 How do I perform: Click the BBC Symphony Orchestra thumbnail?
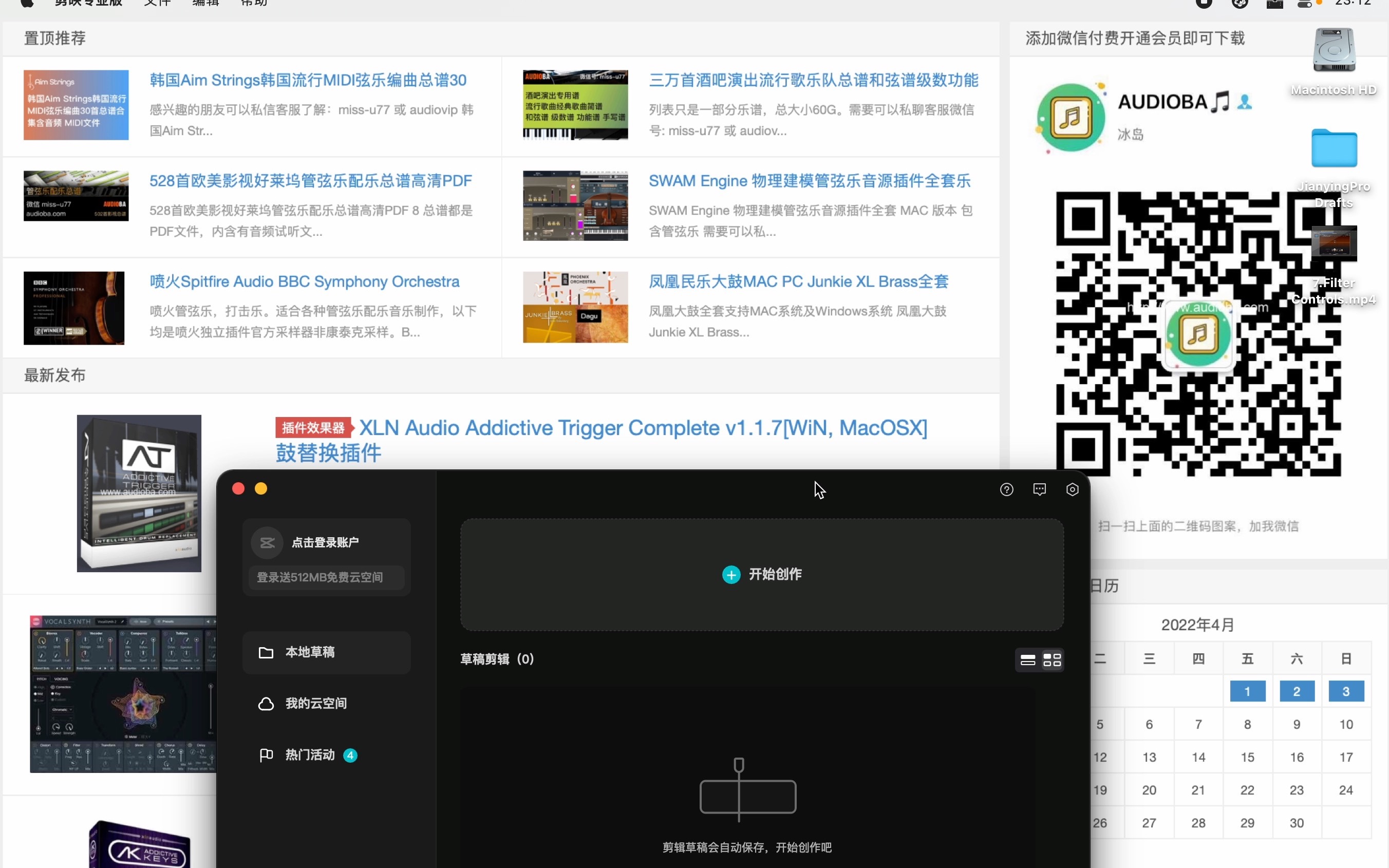[73, 308]
